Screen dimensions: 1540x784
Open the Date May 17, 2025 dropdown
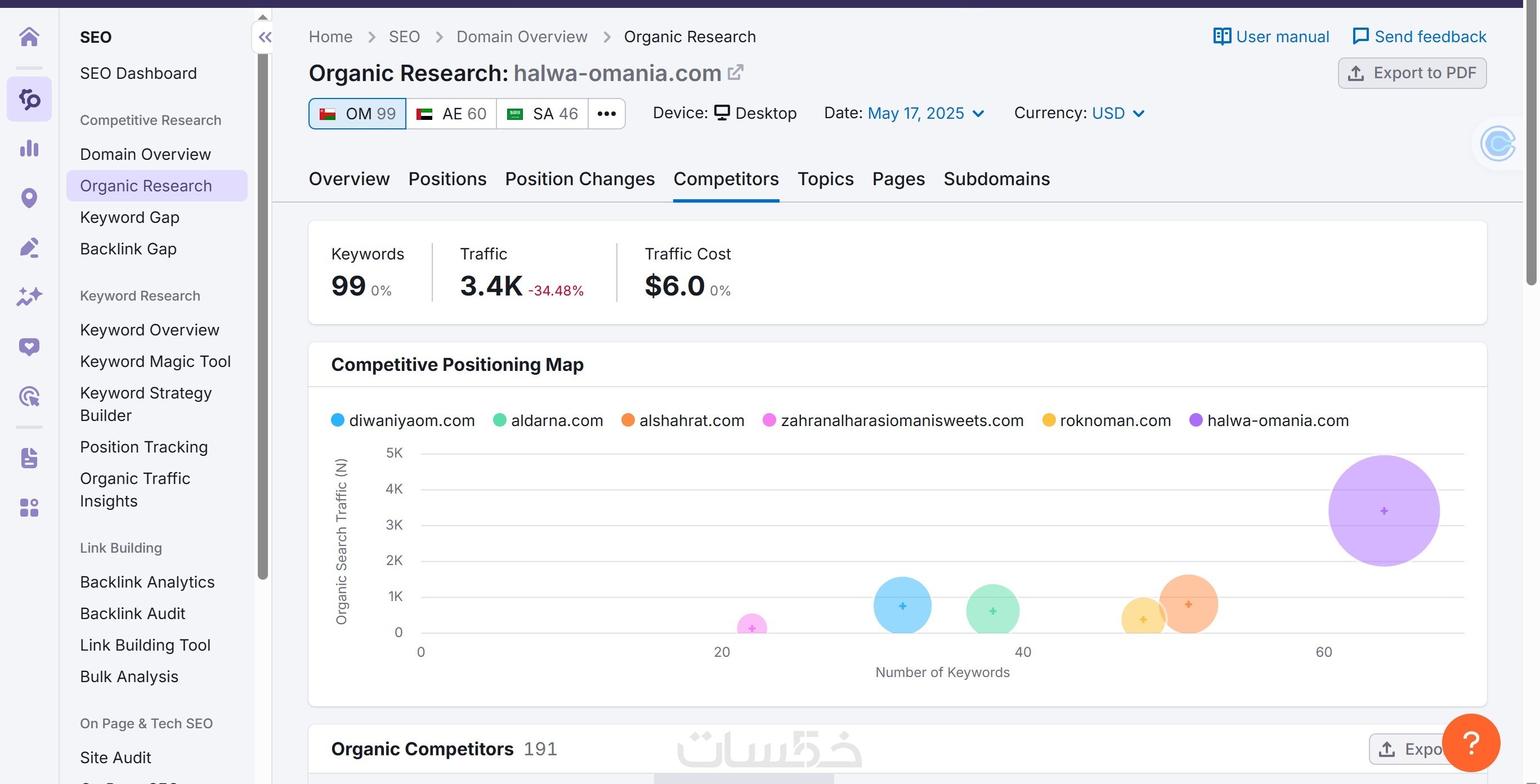[924, 114]
